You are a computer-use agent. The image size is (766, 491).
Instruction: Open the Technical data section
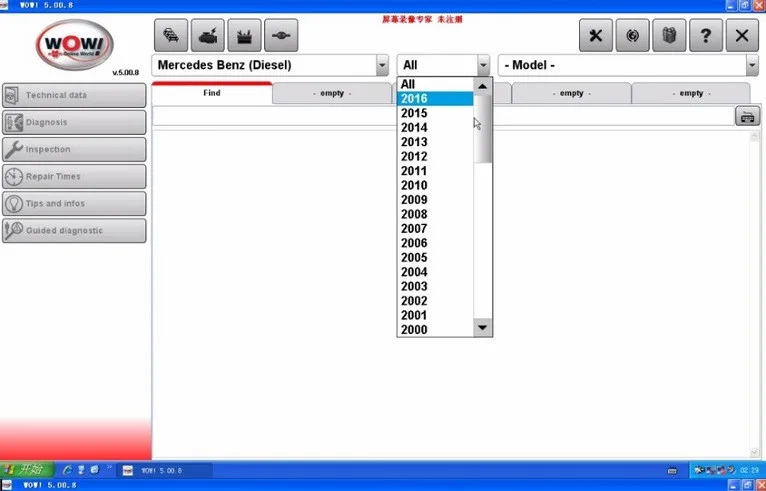coord(74,95)
